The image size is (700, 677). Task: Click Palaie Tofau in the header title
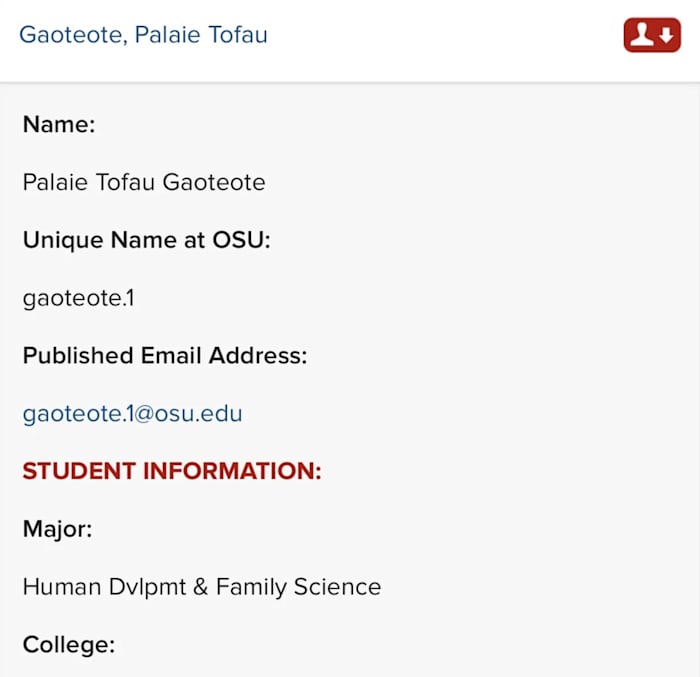click(201, 35)
